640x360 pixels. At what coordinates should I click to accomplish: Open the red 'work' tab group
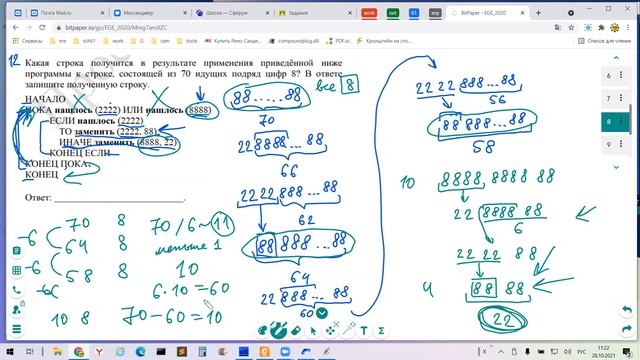(369, 13)
